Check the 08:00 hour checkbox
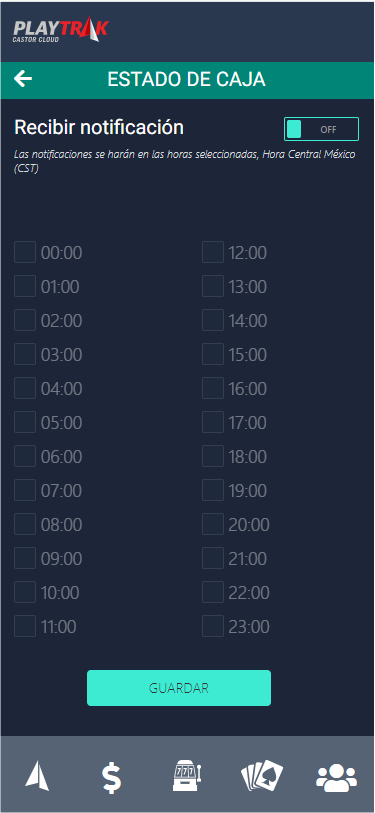This screenshot has width=375, height=813. point(25,524)
